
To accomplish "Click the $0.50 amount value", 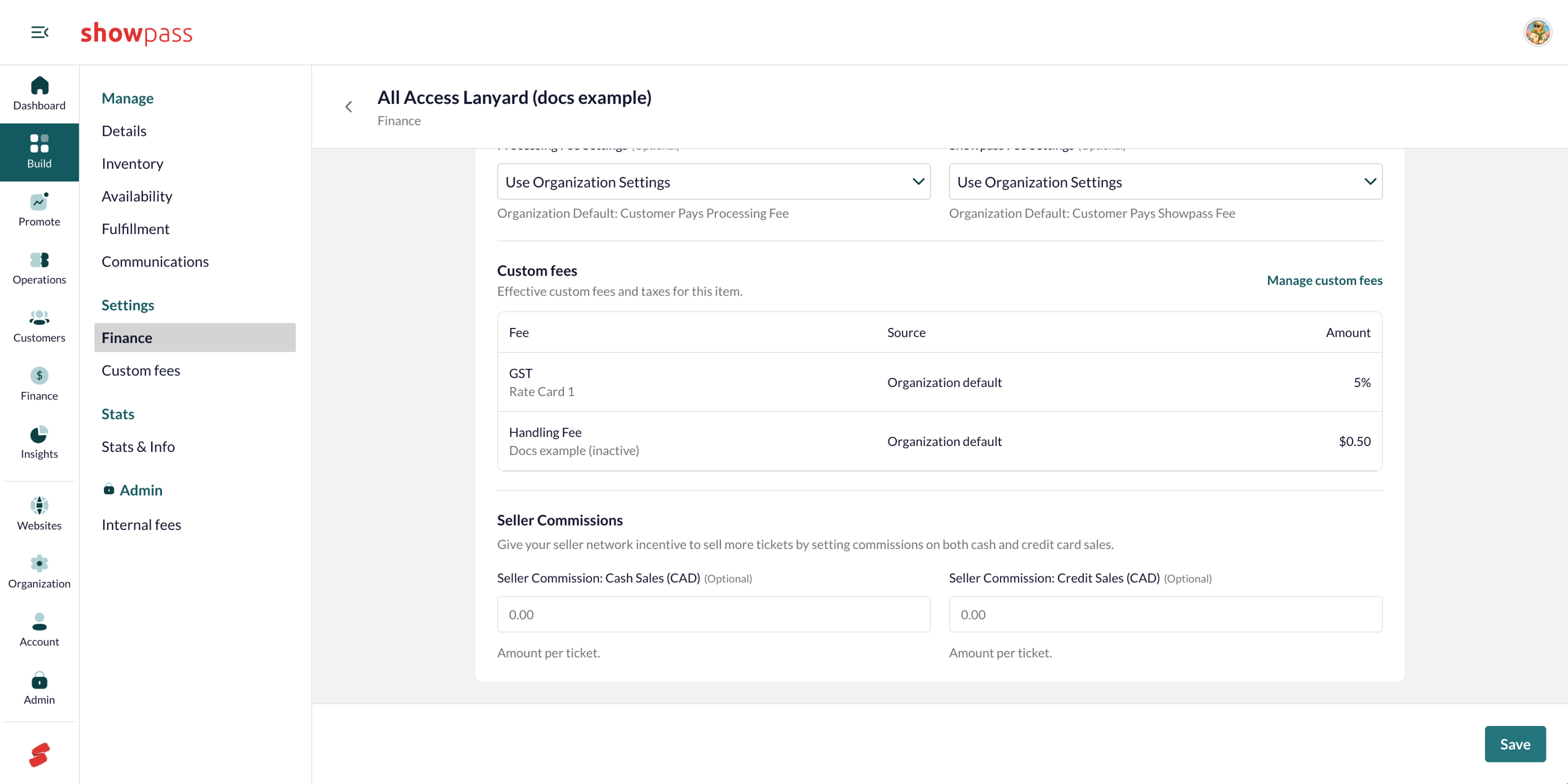I will coord(1354,441).
